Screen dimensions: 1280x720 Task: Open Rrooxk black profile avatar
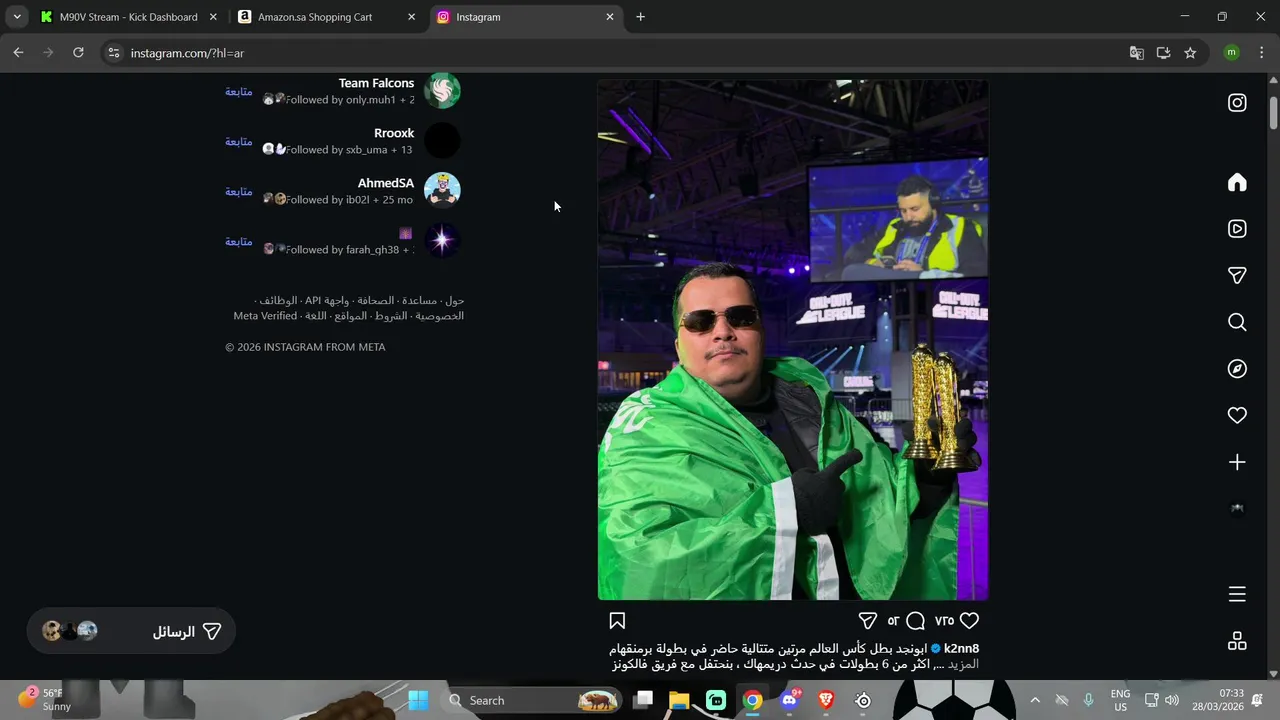[x=442, y=141]
